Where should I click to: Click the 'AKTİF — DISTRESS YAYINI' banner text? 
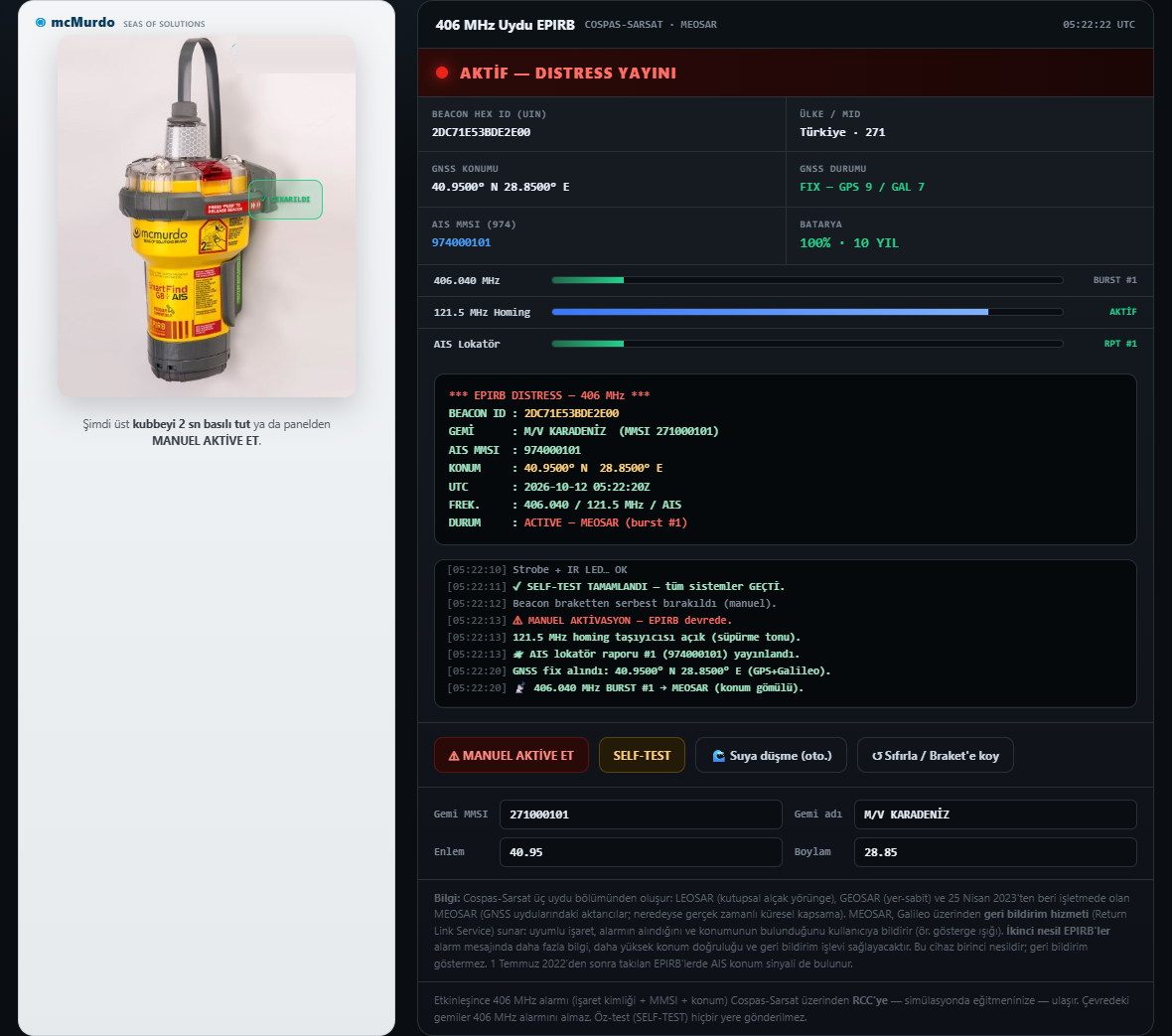[x=568, y=74]
